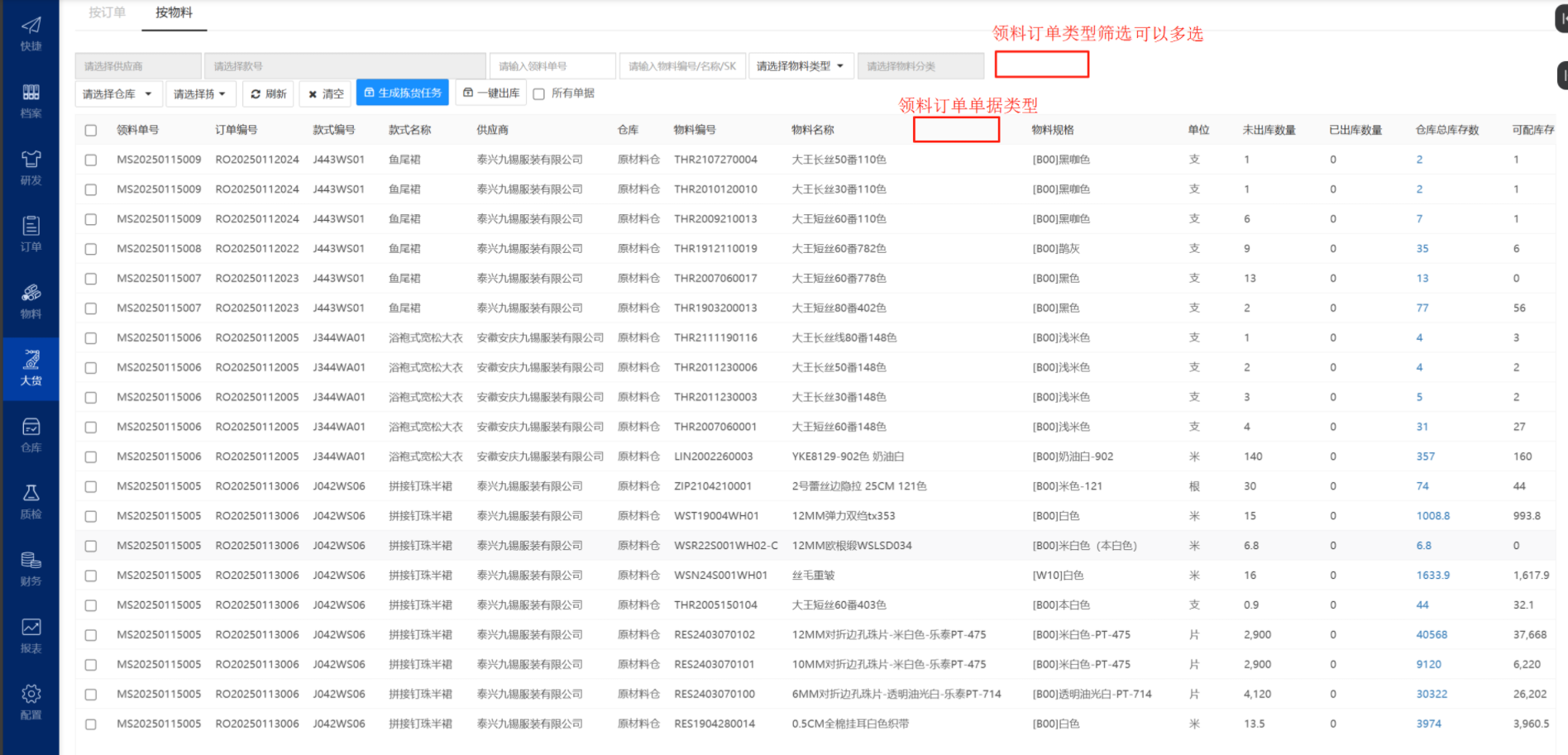Open the 档案 archive sidebar icon

pos(31,100)
